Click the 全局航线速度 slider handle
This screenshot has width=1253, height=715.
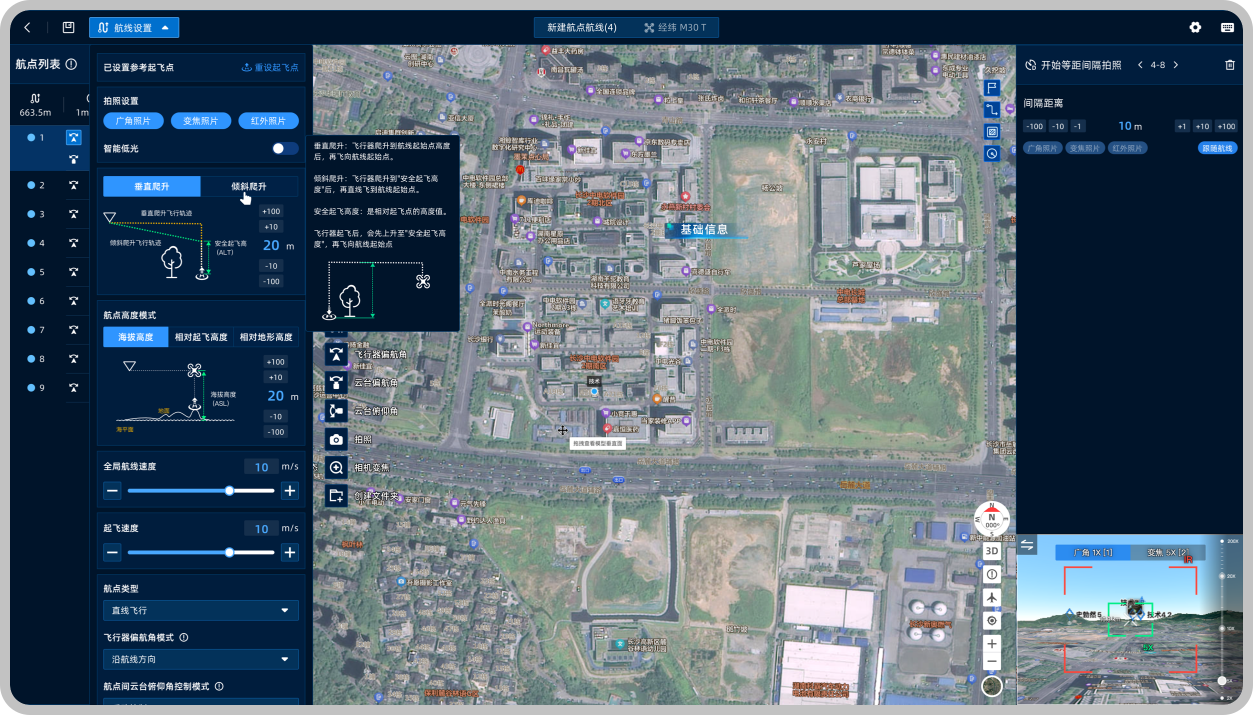click(x=229, y=491)
